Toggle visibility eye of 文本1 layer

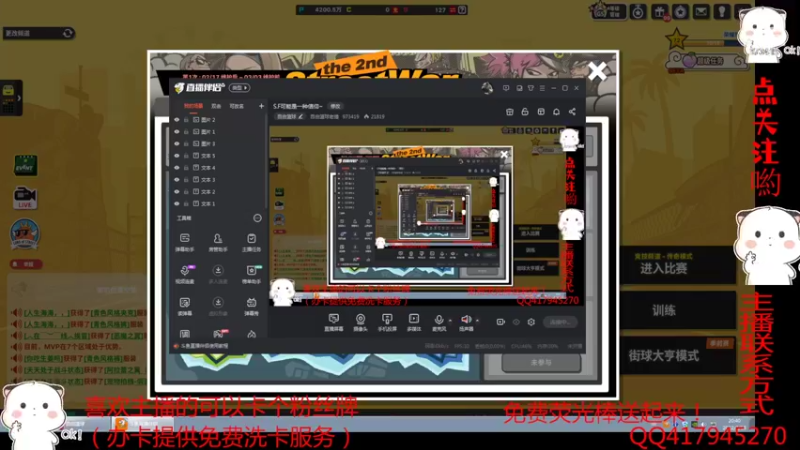pyautogui.click(x=177, y=204)
